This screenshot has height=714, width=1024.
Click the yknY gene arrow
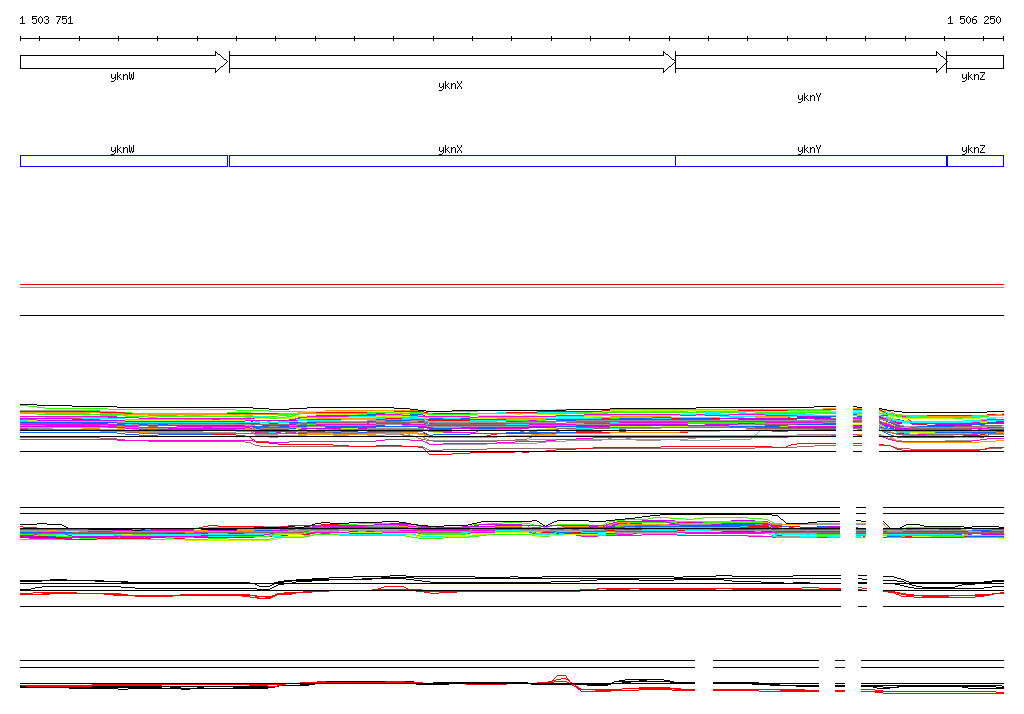click(810, 62)
